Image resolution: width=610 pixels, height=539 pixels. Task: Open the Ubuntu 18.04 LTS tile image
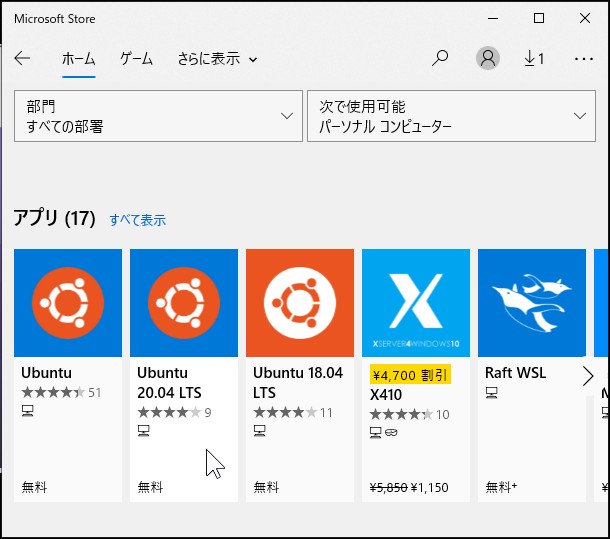click(x=300, y=303)
